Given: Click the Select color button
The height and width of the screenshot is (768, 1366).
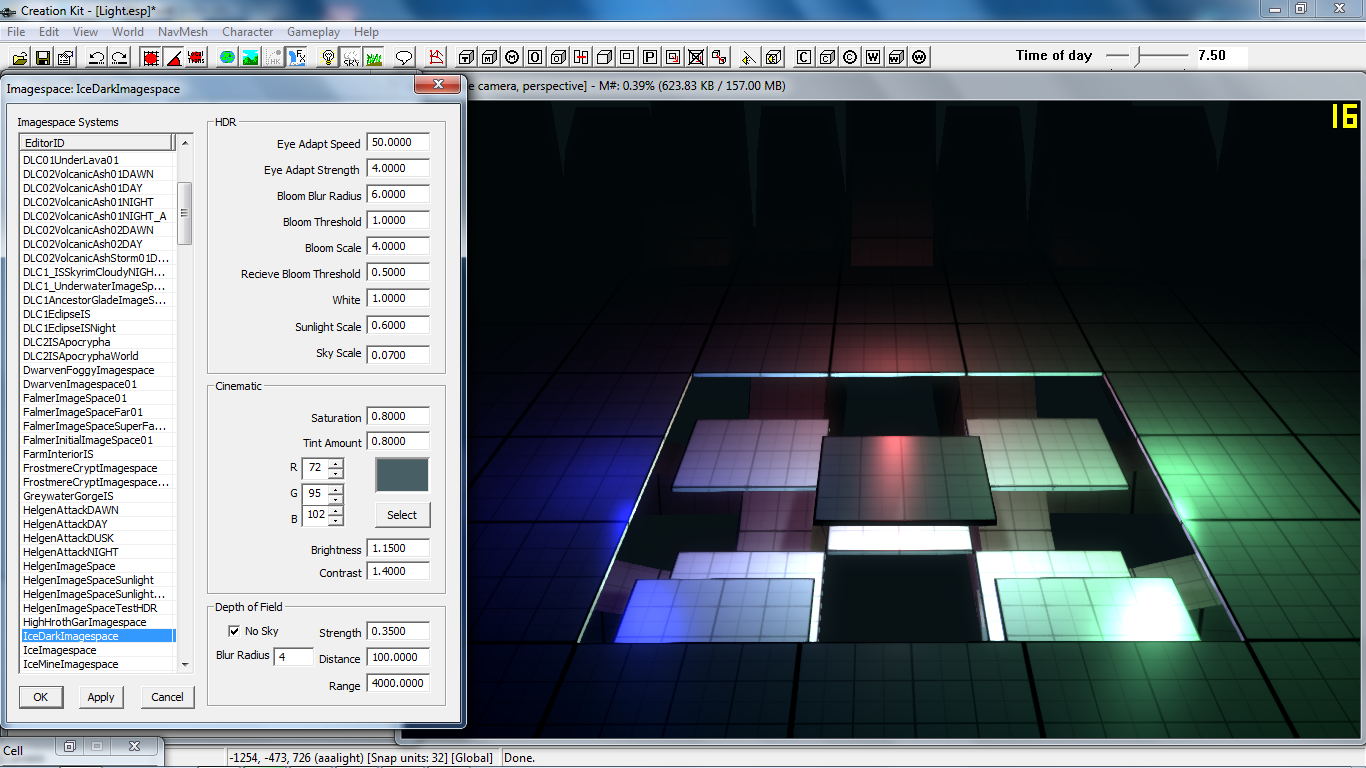Looking at the screenshot, I should pos(402,515).
